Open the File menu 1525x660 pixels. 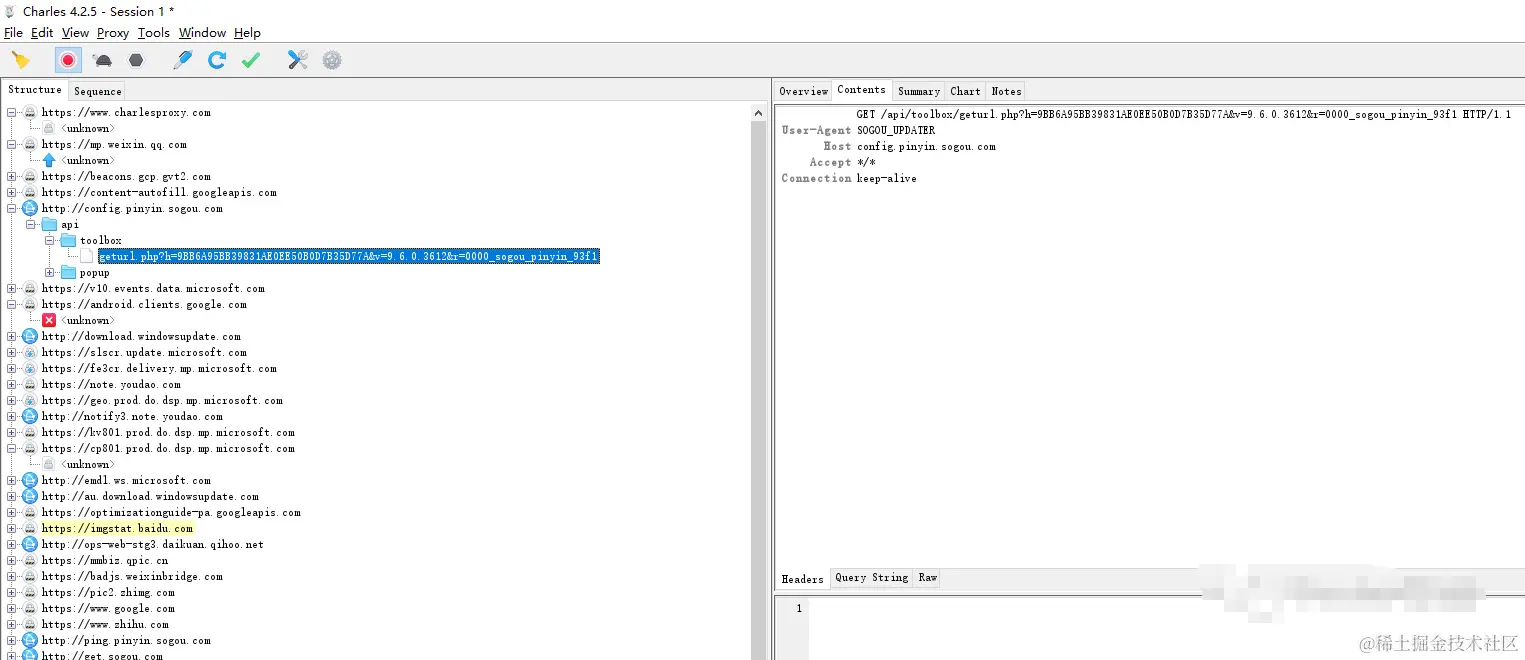(x=13, y=33)
